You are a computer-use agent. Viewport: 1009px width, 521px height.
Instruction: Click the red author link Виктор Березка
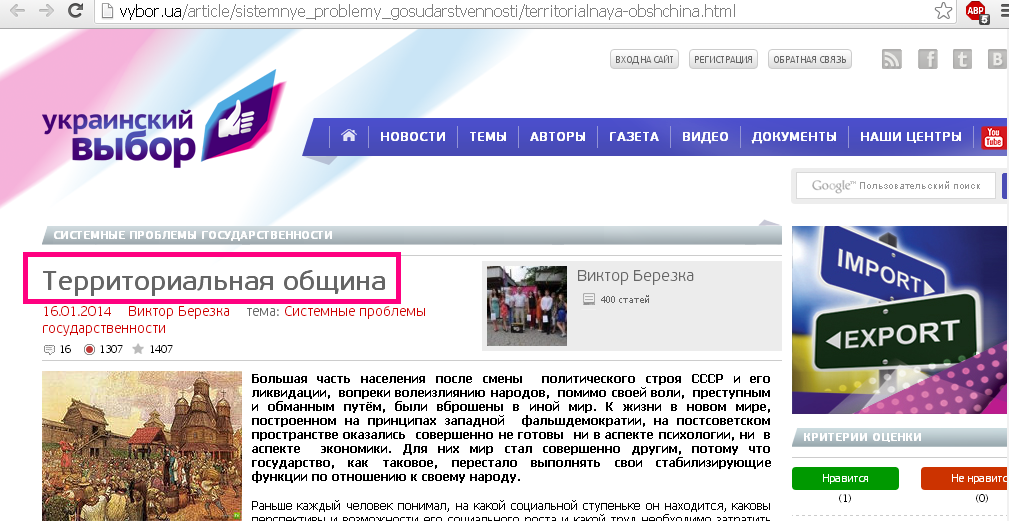coord(179,311)
